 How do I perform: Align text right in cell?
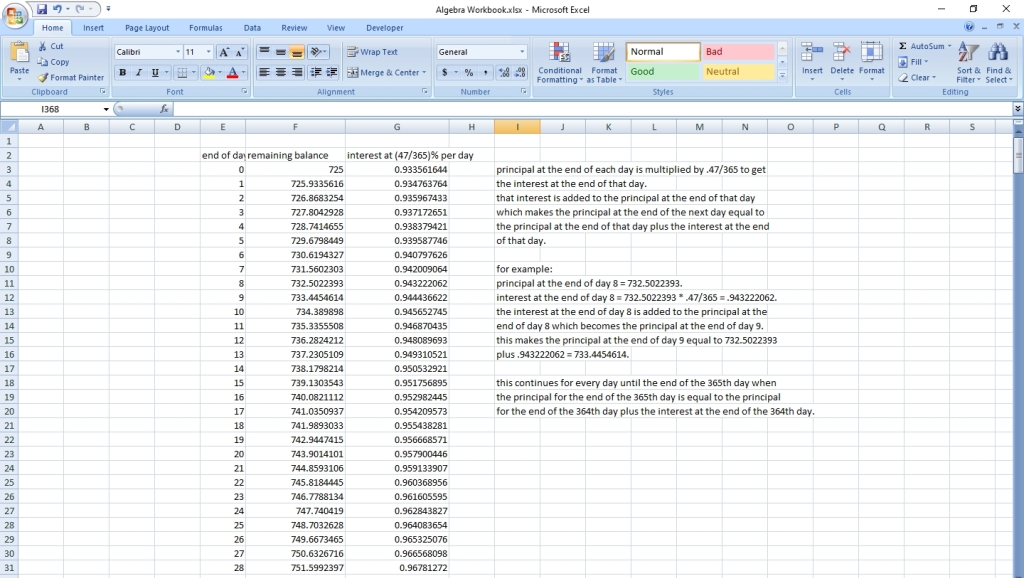[x=296, y=72]
